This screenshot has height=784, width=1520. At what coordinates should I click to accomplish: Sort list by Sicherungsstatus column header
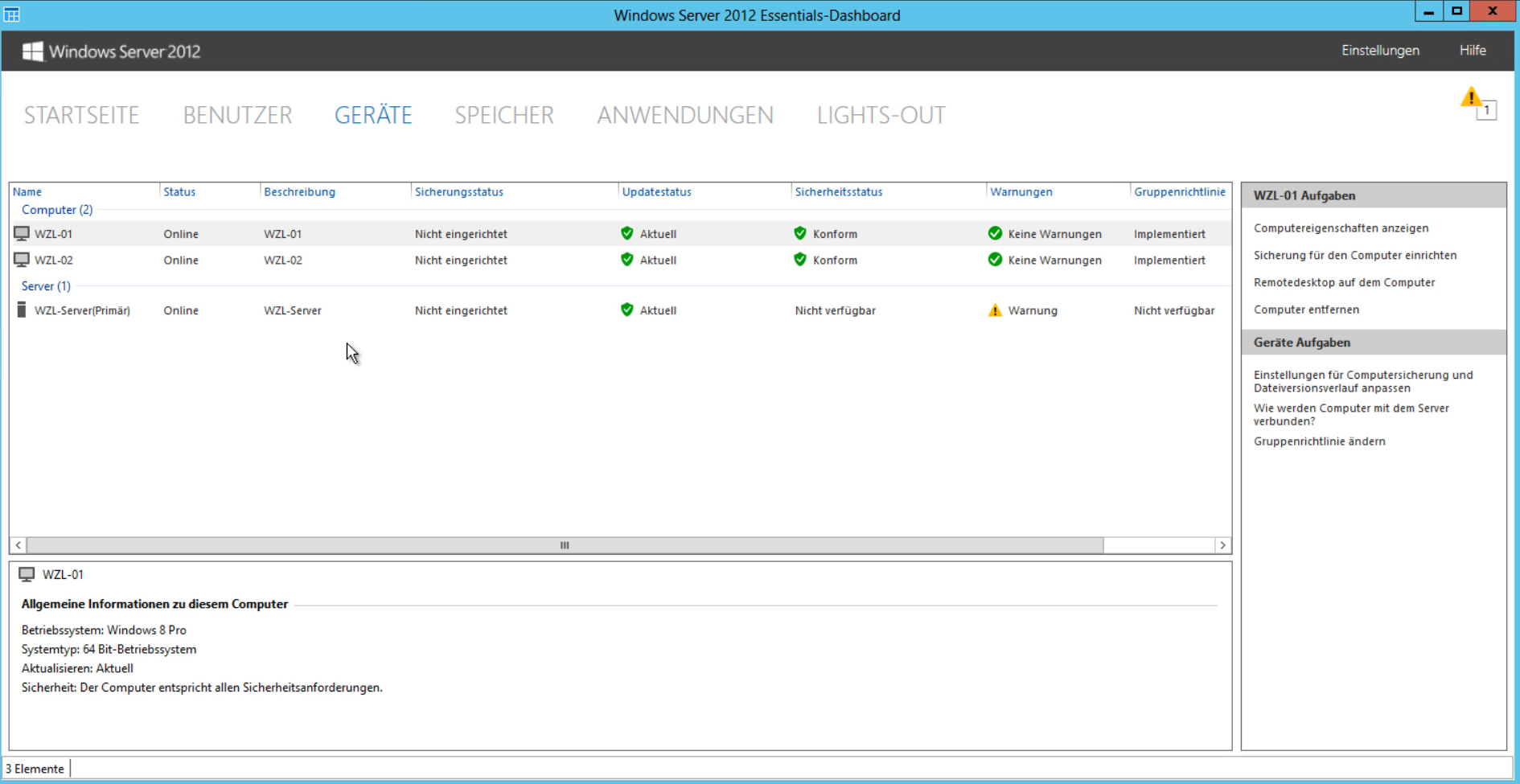pos(458,192)
